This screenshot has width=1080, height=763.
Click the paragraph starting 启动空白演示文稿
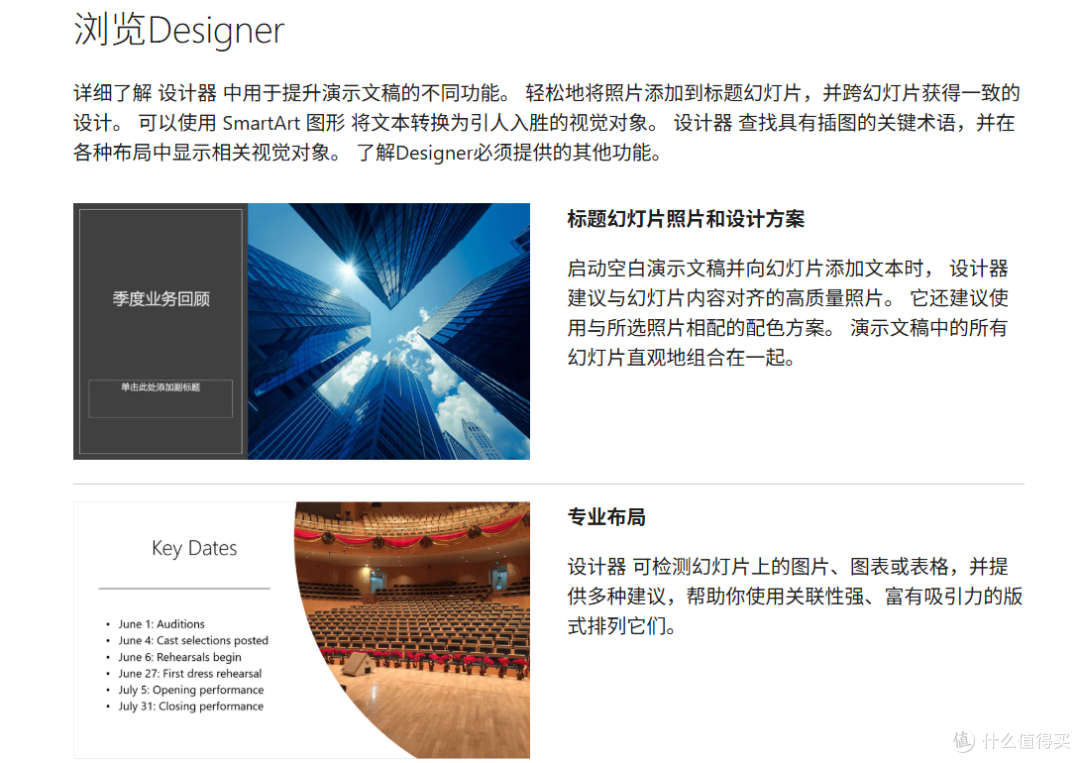pyautogui.click(x=788, y=313)
